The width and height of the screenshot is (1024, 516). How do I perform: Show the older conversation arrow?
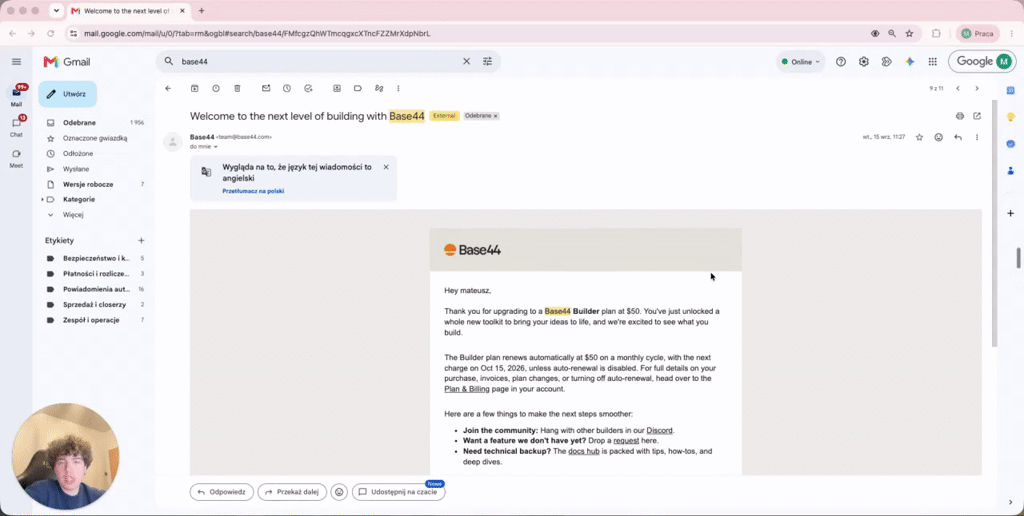[977, 88]
